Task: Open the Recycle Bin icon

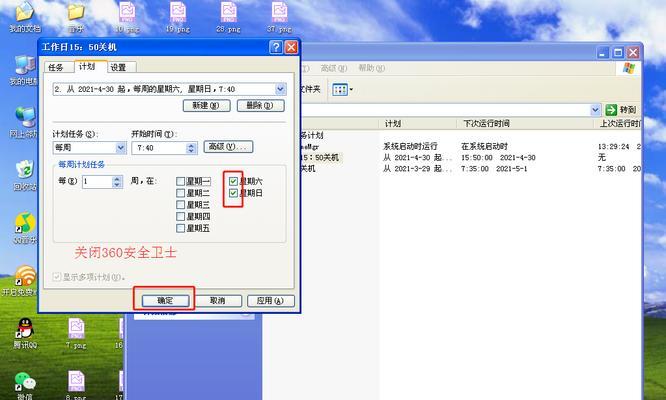Action: [25, 175]
